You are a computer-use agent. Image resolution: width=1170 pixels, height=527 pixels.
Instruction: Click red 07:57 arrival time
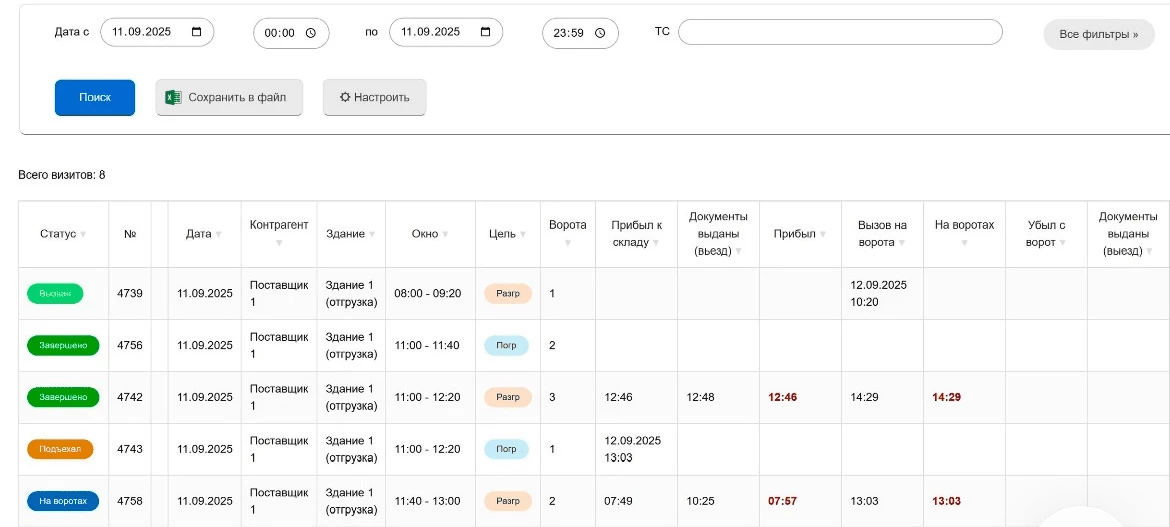[x=783, y=501]
